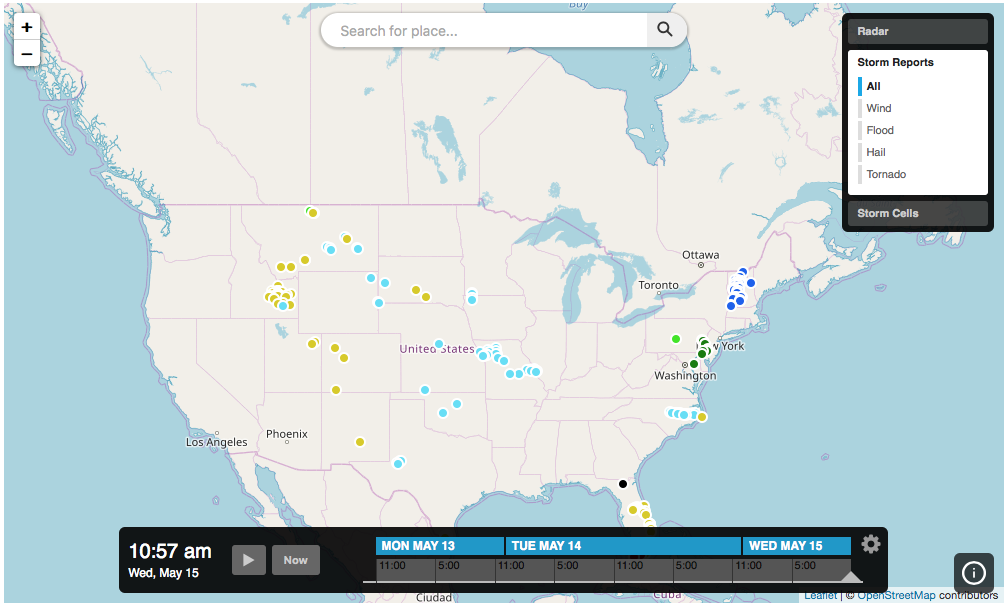
Task: Expand the Radar panel header
Action: tap(917, 31)
